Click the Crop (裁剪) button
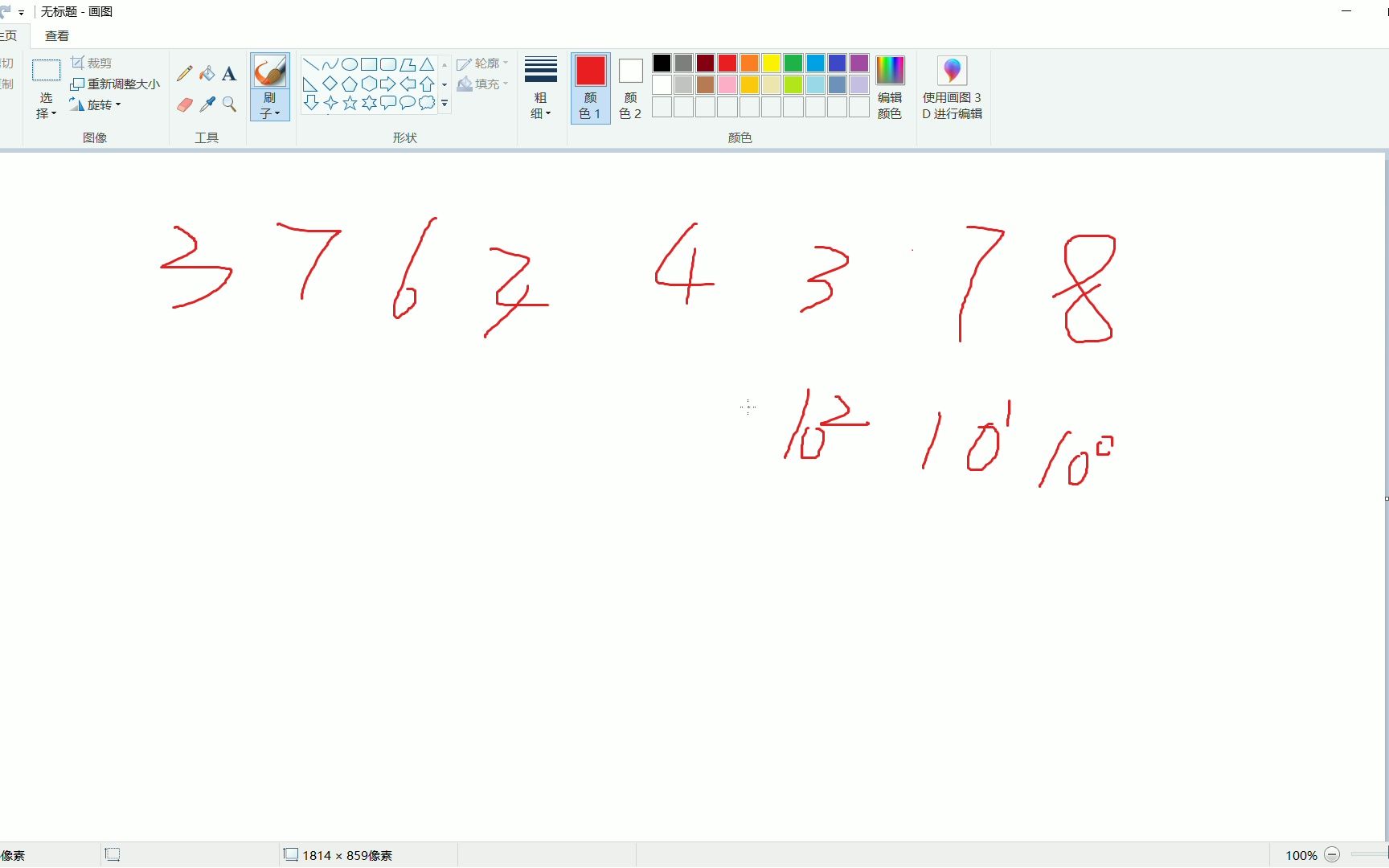1389x868 pixels. click(91, 63)
